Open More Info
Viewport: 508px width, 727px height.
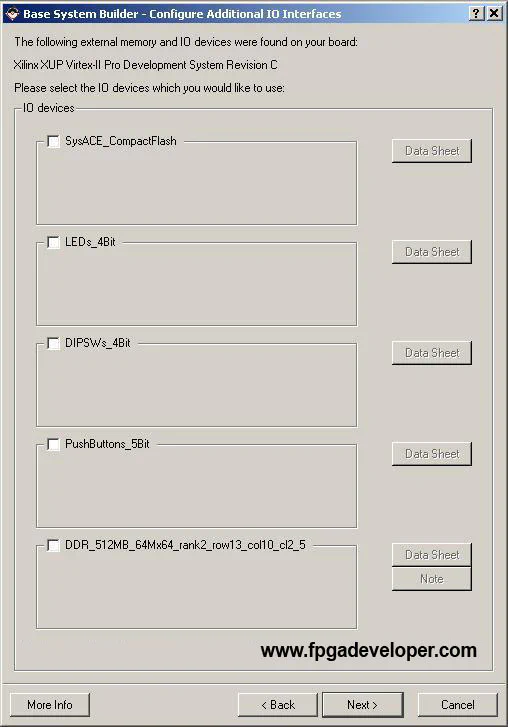[50, 705]
